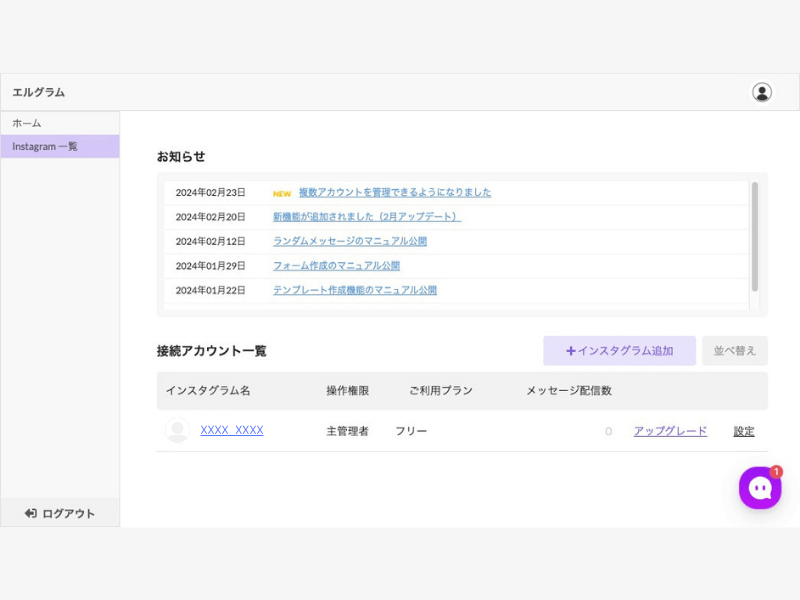This screenshot has height=600, width=800.
Task: Click the インスタグラム名 column header
Action: [x=208, y=391]
